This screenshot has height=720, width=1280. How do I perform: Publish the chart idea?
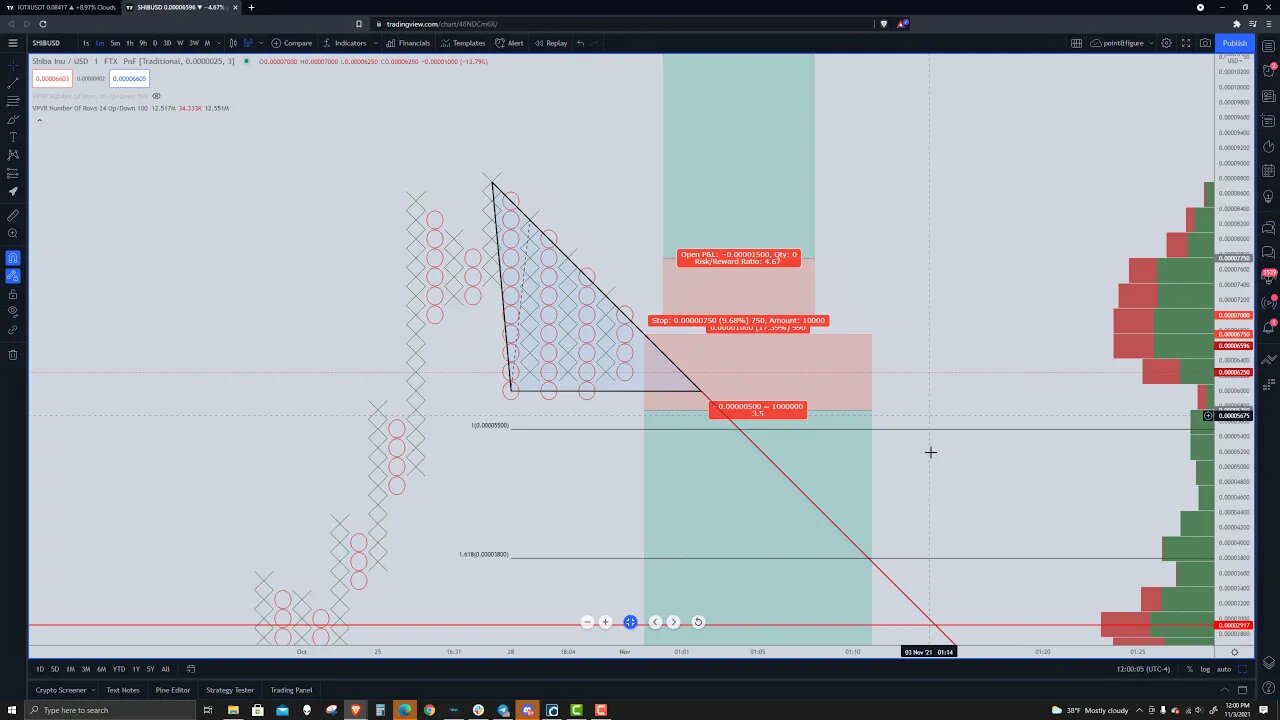1235,43
